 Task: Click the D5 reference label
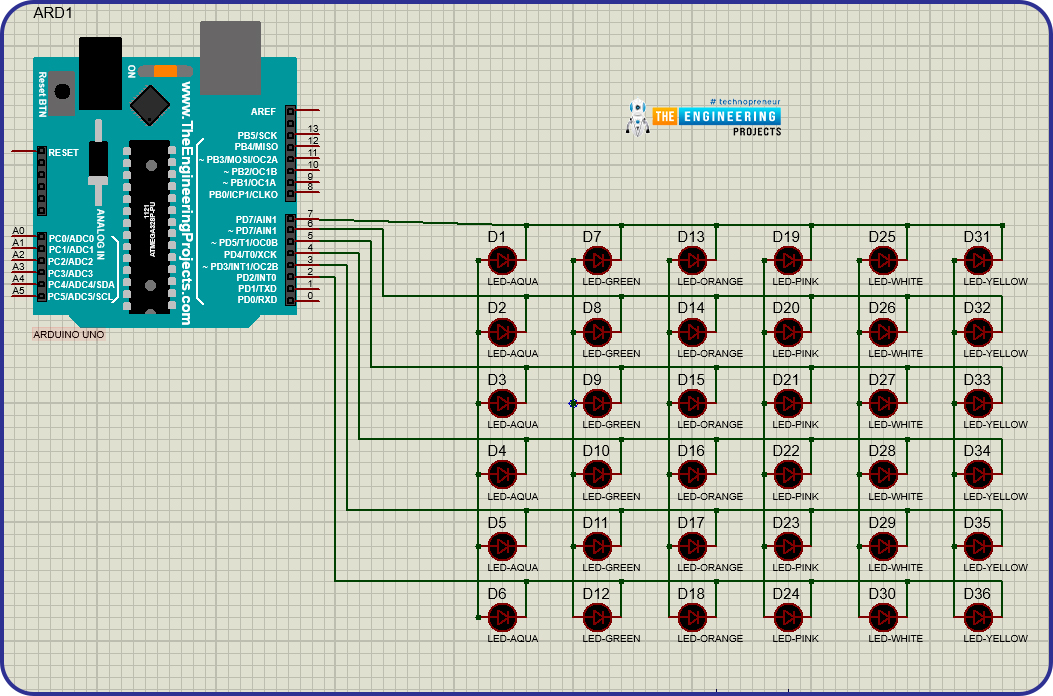pos(497,523)
